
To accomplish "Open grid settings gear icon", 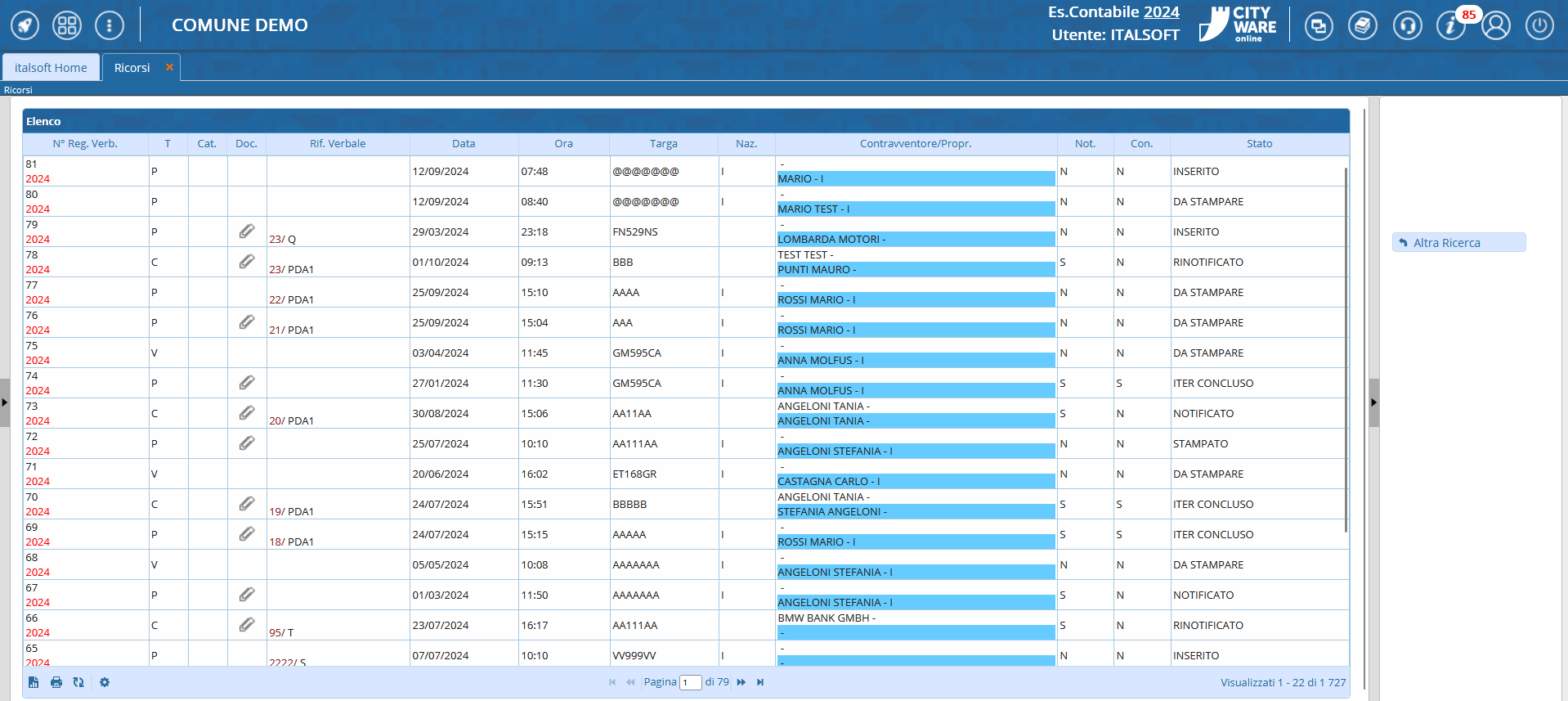I will click(105, 682).
